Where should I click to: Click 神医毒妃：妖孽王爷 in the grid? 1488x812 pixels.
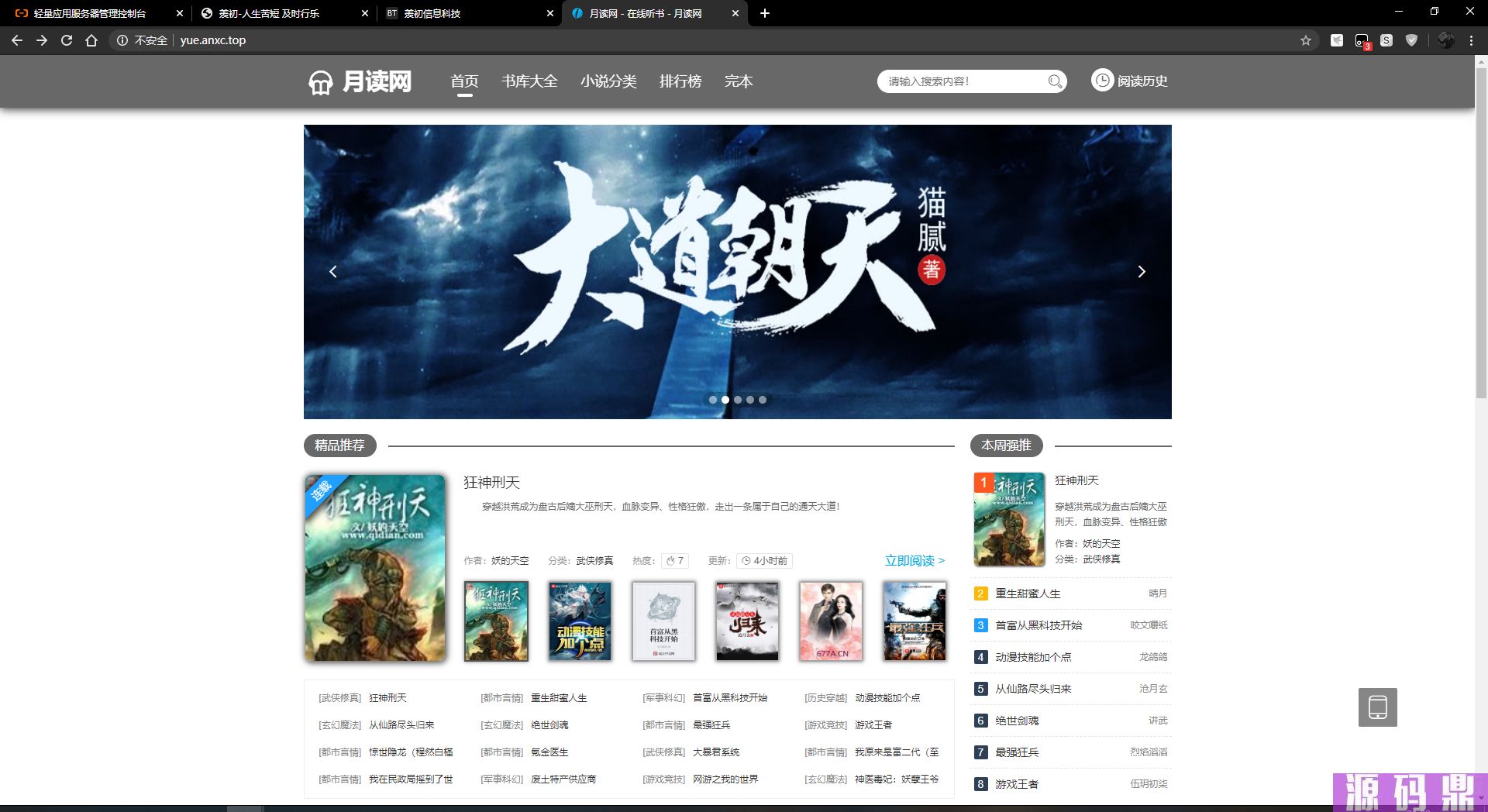(897, 779)
